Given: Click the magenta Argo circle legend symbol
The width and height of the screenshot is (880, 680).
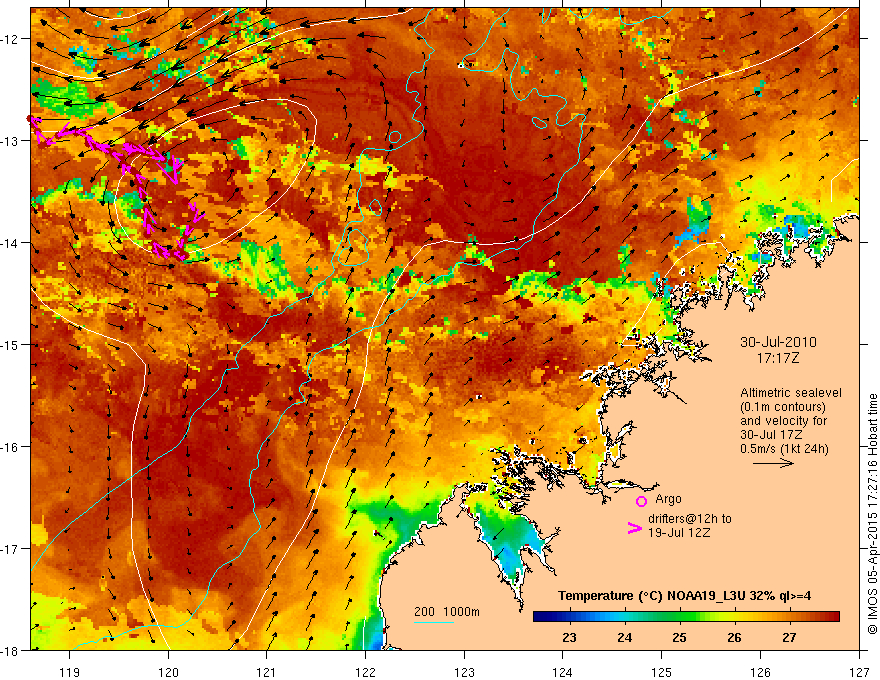Looking at the screenshot, I should tap(641, 501).
